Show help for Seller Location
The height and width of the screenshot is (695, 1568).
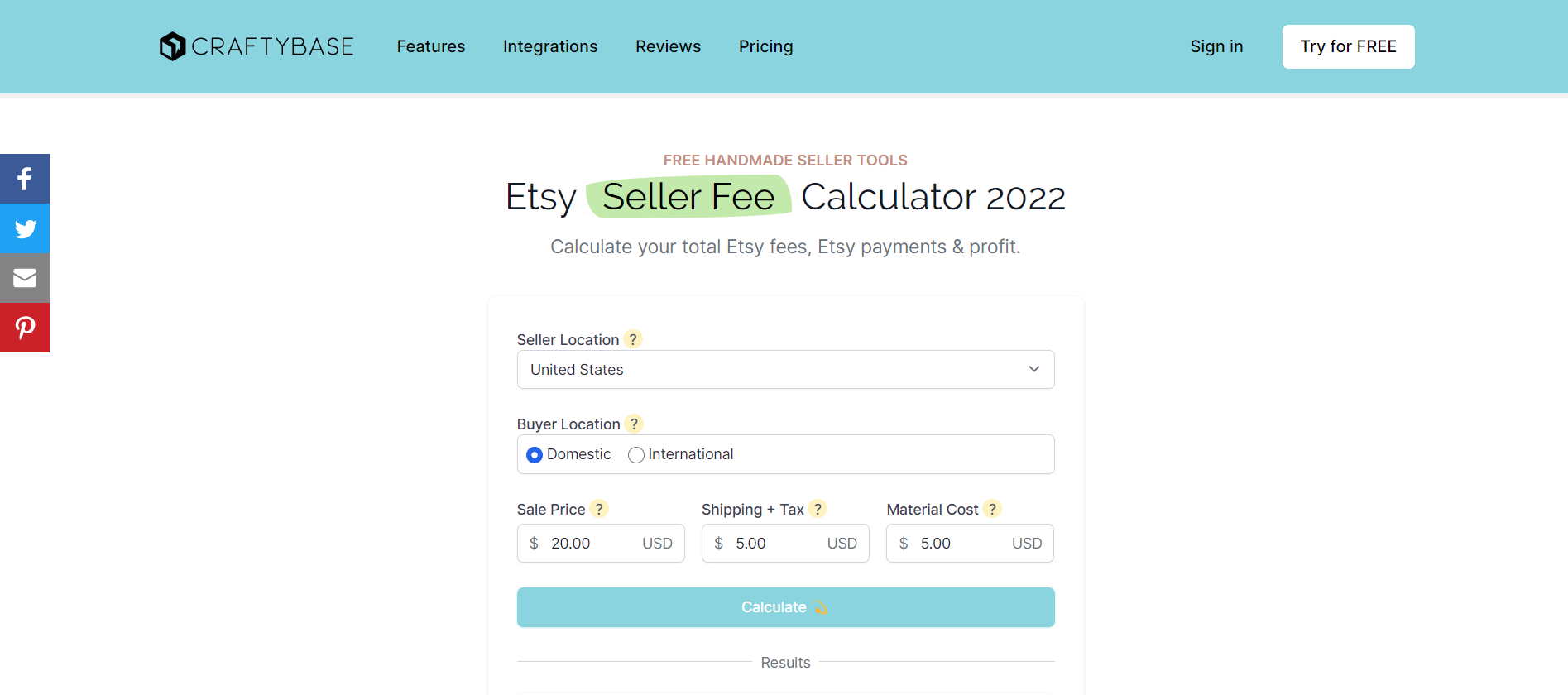(x=633, y=339)
